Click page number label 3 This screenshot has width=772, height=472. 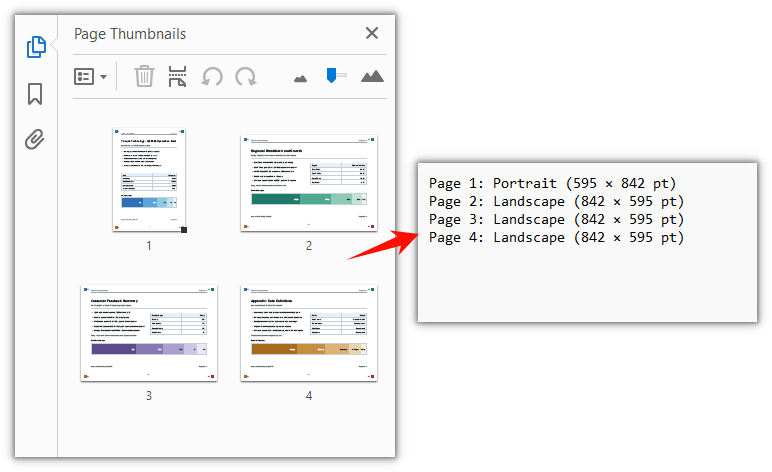pos(149,396)
